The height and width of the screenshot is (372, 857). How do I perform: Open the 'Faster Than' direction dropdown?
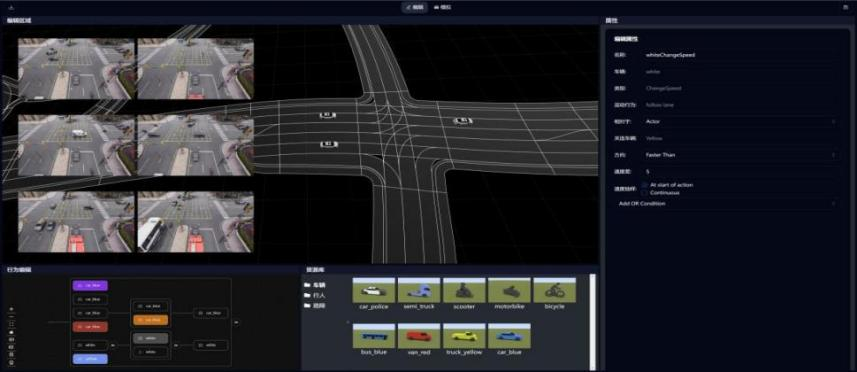point(740,155)
